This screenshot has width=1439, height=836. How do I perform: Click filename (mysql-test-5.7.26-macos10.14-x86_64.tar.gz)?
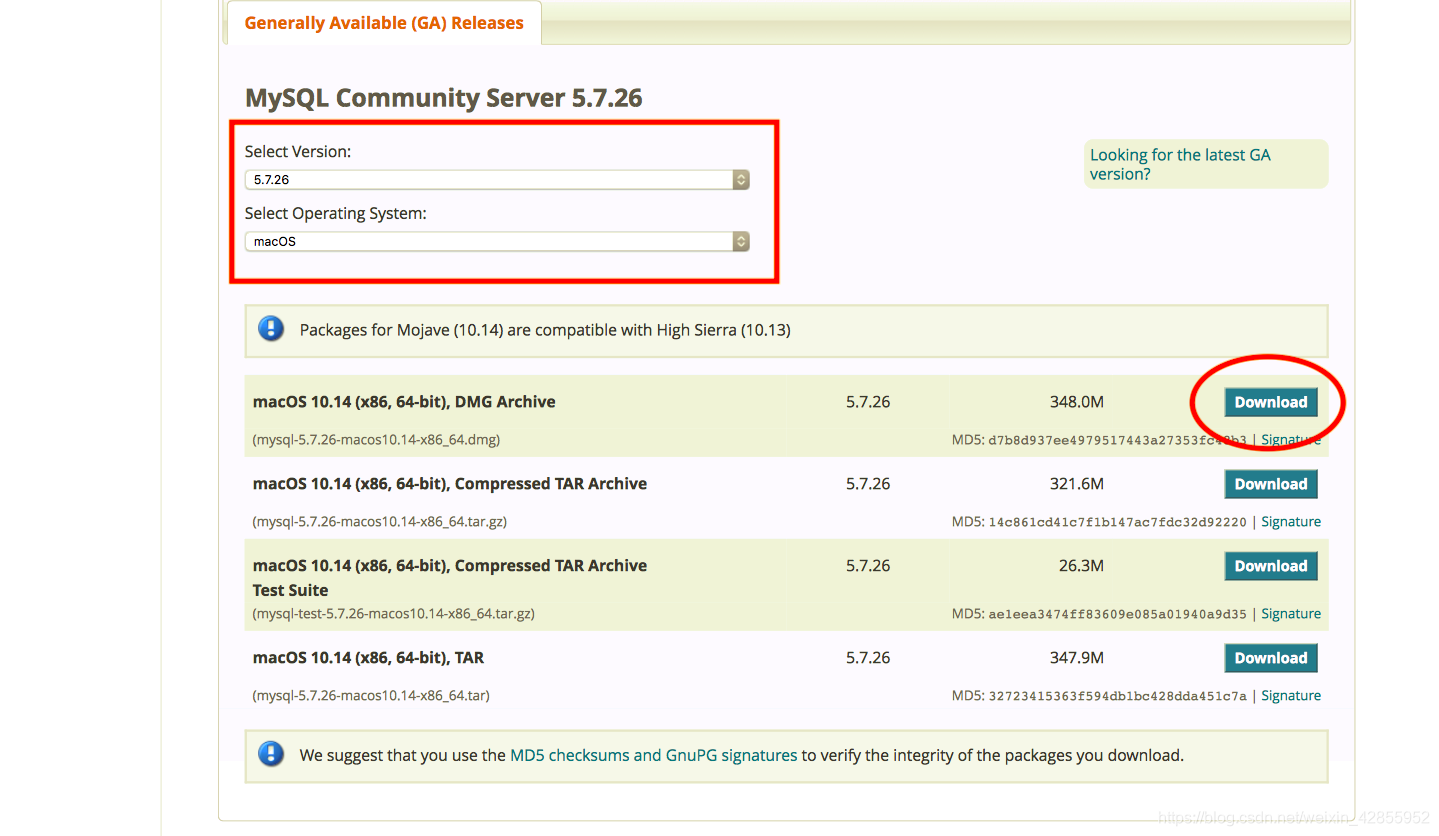tap(394, 614)
